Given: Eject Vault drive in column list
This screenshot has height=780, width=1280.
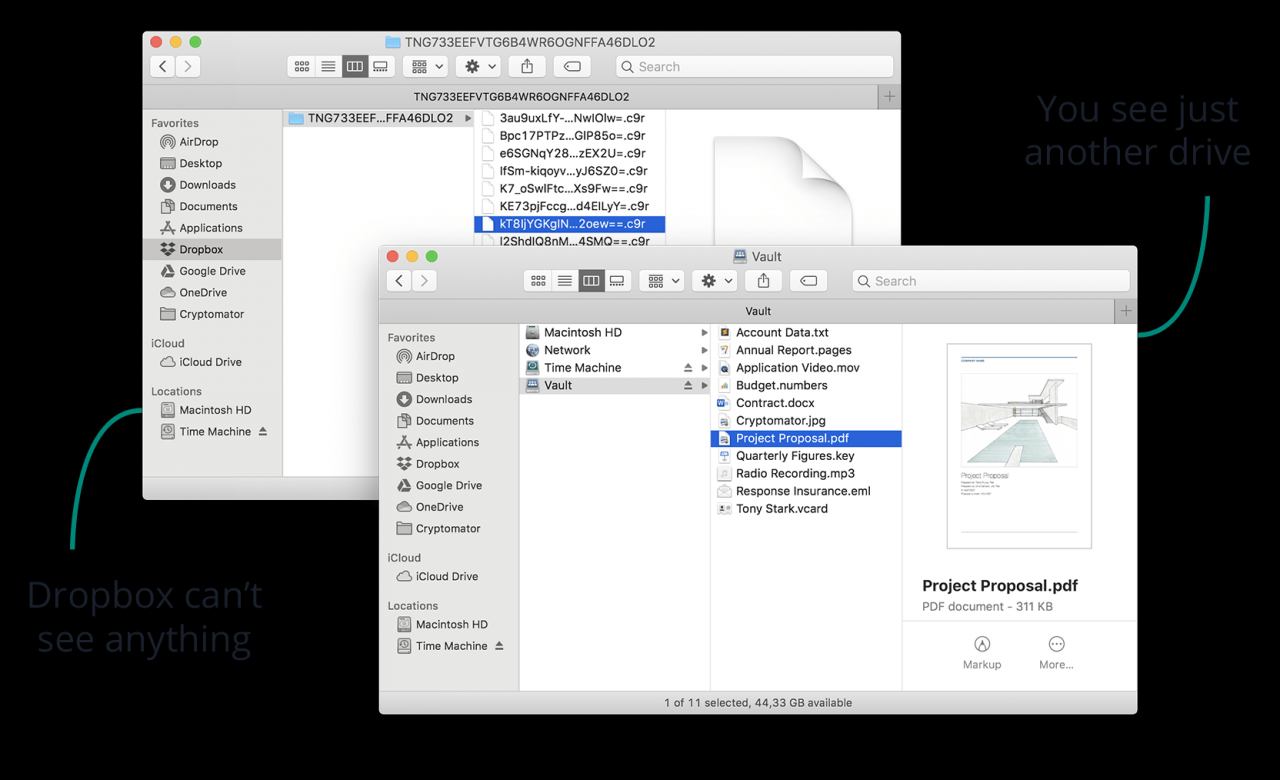Looking at the screenshot, I should click(x=688, y=386).
